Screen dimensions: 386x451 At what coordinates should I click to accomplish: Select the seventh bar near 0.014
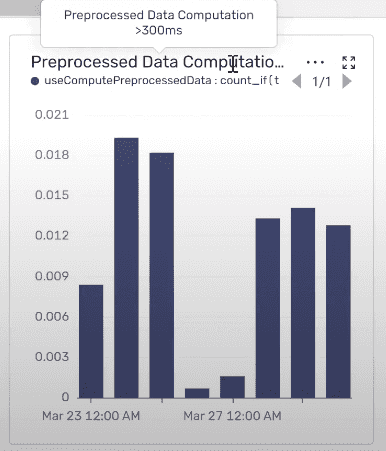(x=303, y=303)
